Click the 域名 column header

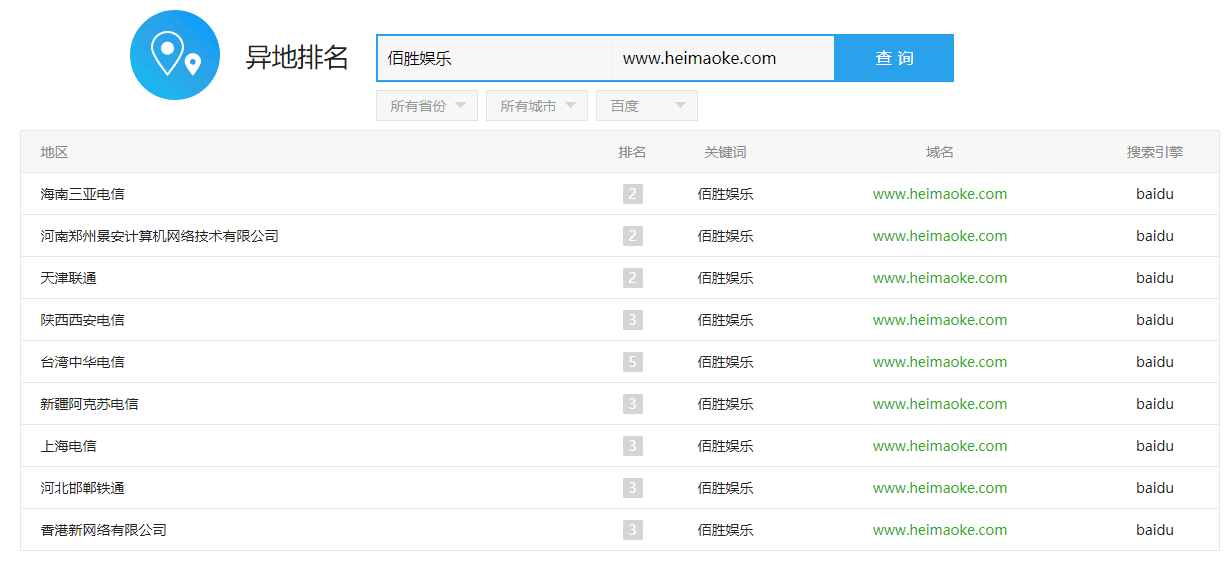point(940,152)
